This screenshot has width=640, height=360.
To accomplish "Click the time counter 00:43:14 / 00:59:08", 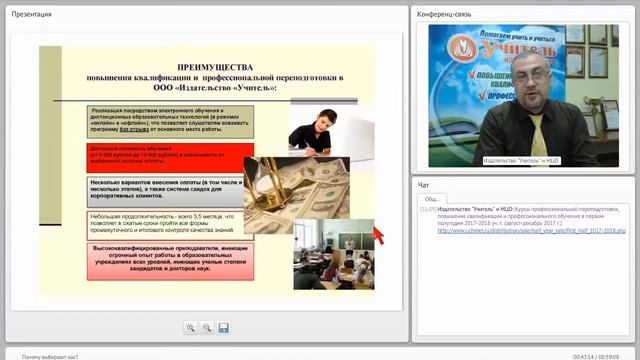I will click(x=596, y=357).
